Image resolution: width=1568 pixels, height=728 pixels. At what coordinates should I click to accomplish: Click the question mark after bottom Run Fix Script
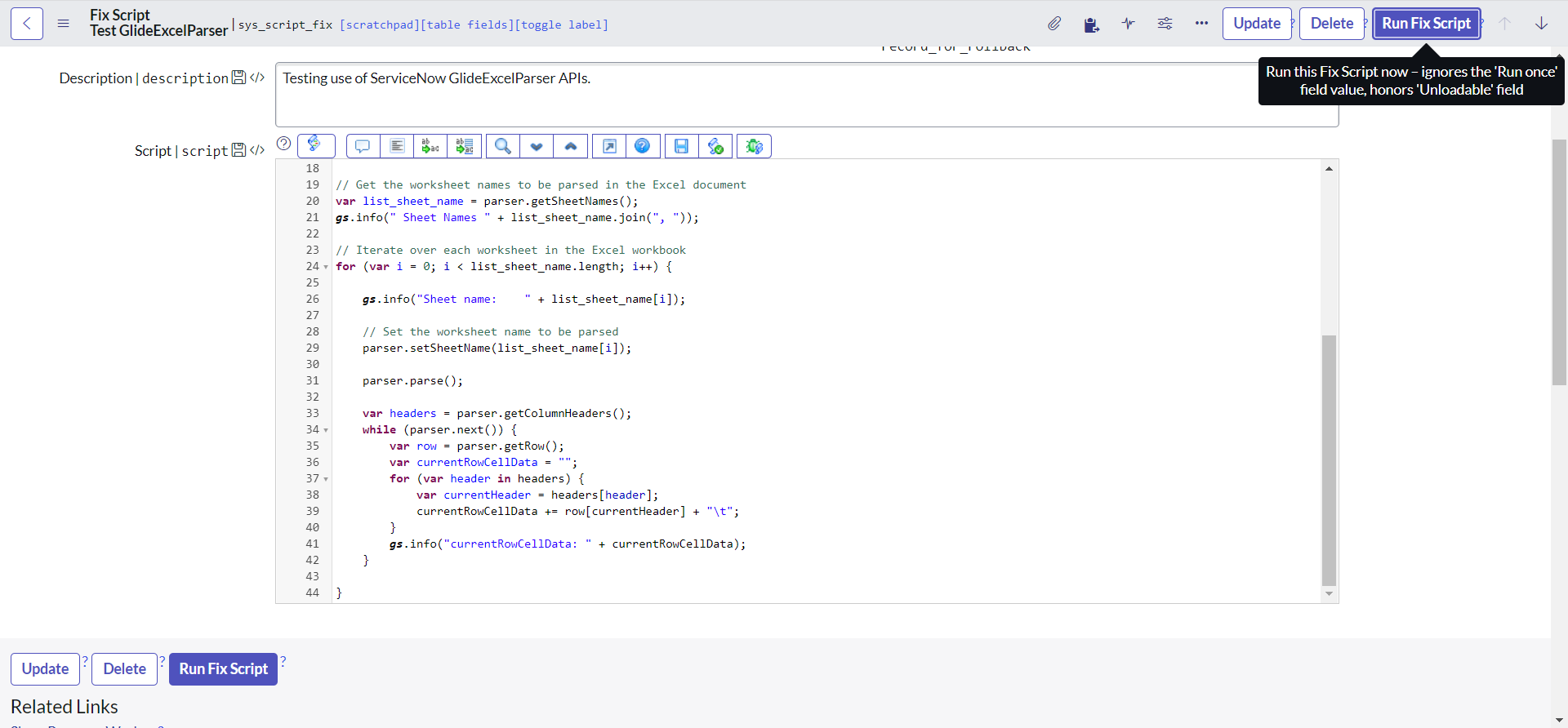[283, 660]
